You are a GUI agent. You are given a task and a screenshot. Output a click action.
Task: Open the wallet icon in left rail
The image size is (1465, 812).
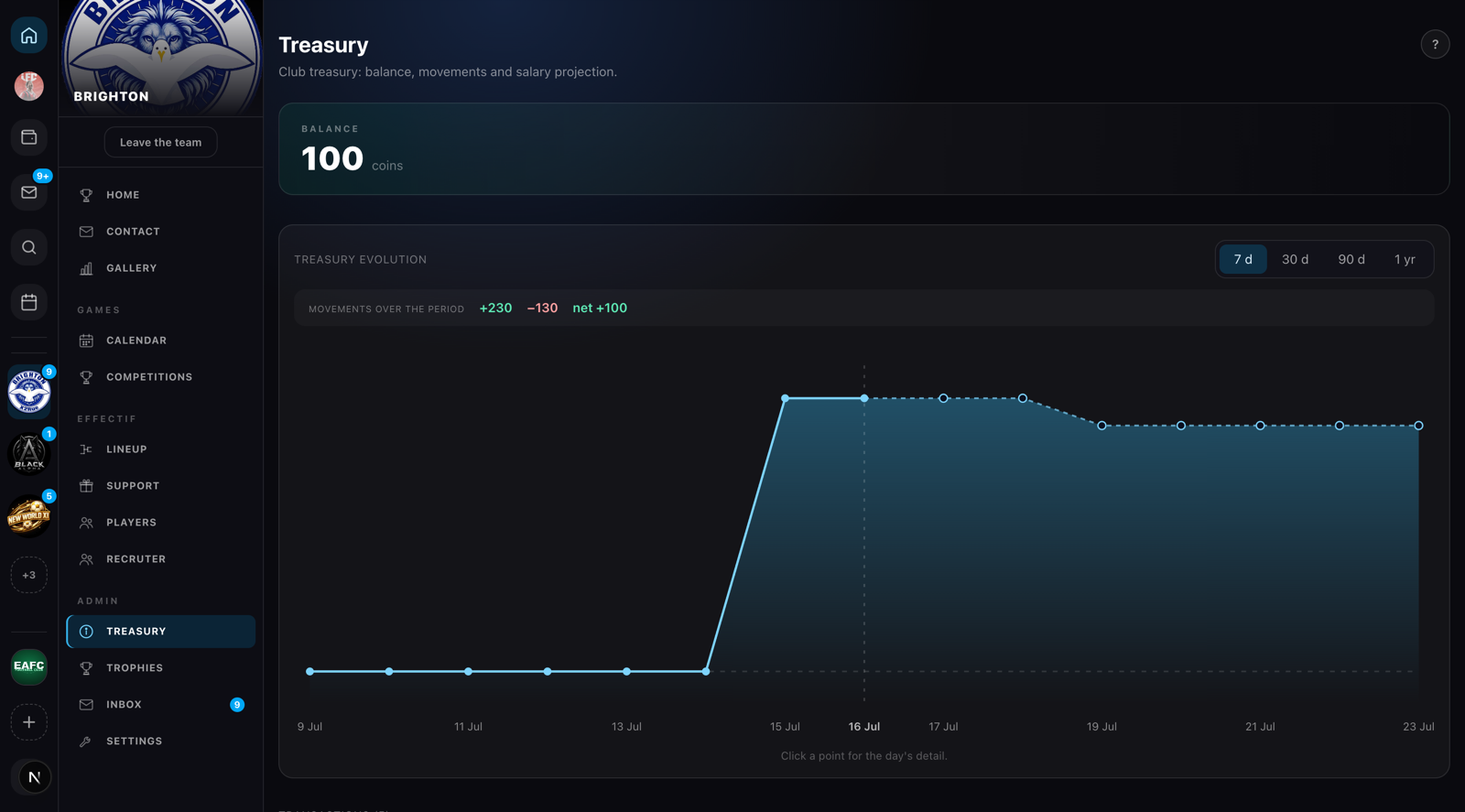(x=29, y=137)
